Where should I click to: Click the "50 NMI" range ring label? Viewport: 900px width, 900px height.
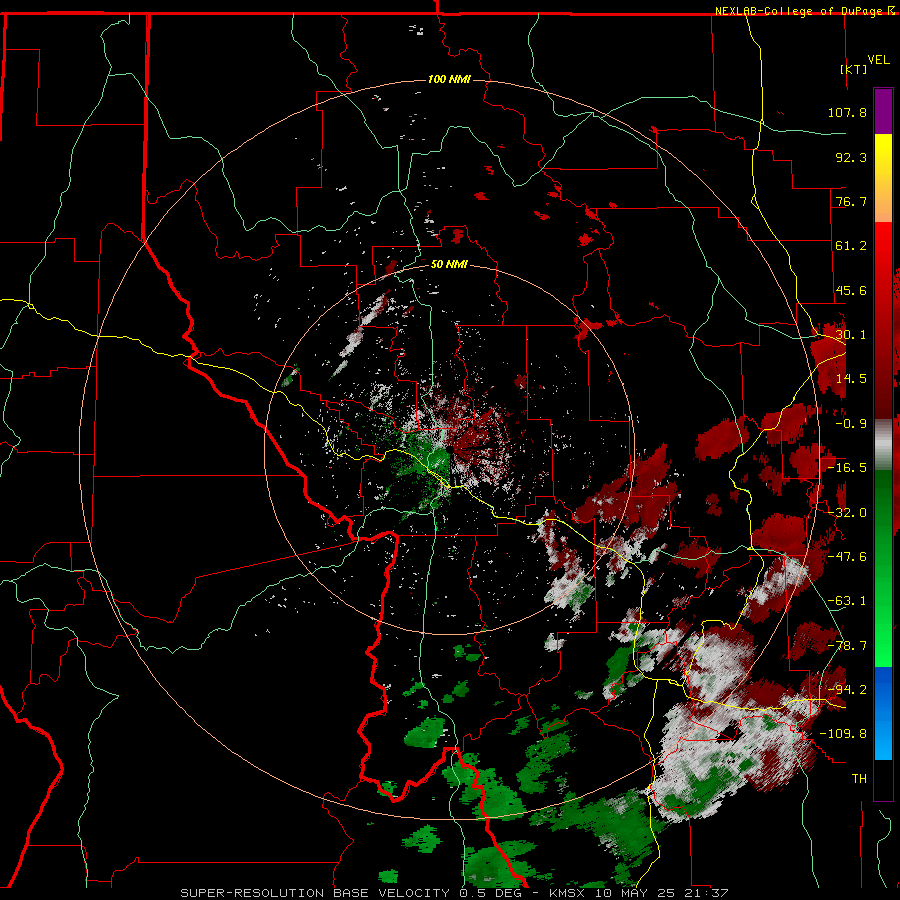tap(449, 264)
